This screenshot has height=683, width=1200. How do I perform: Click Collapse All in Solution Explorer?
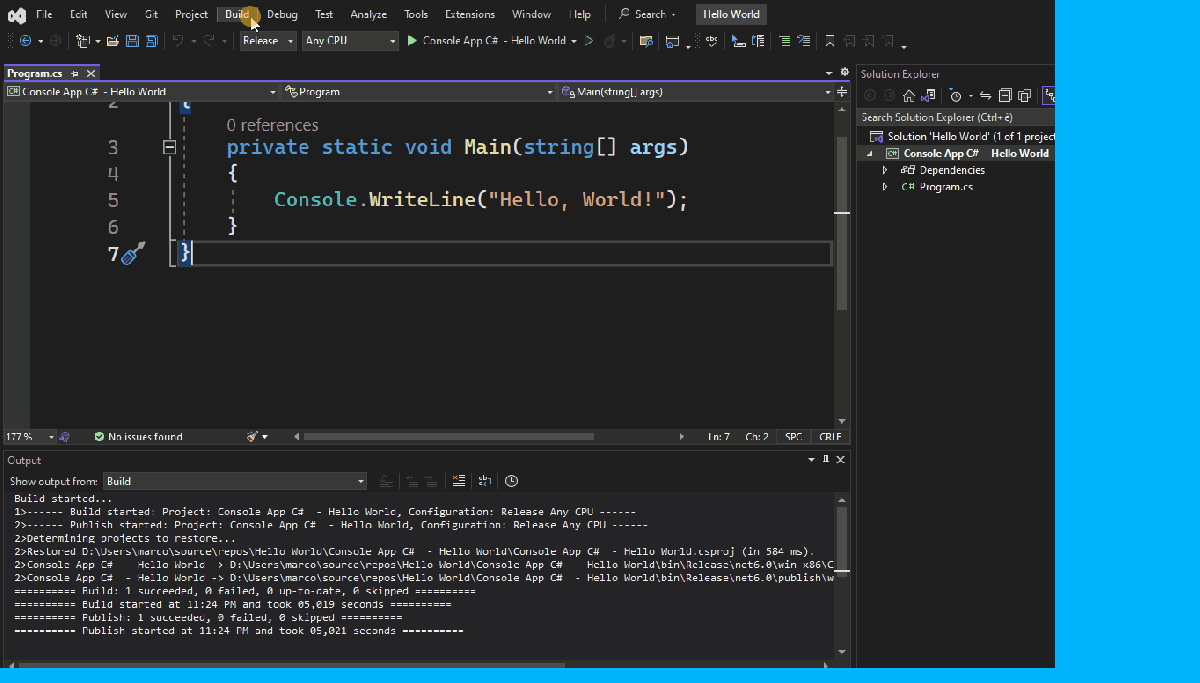[x=1005, y=96]
